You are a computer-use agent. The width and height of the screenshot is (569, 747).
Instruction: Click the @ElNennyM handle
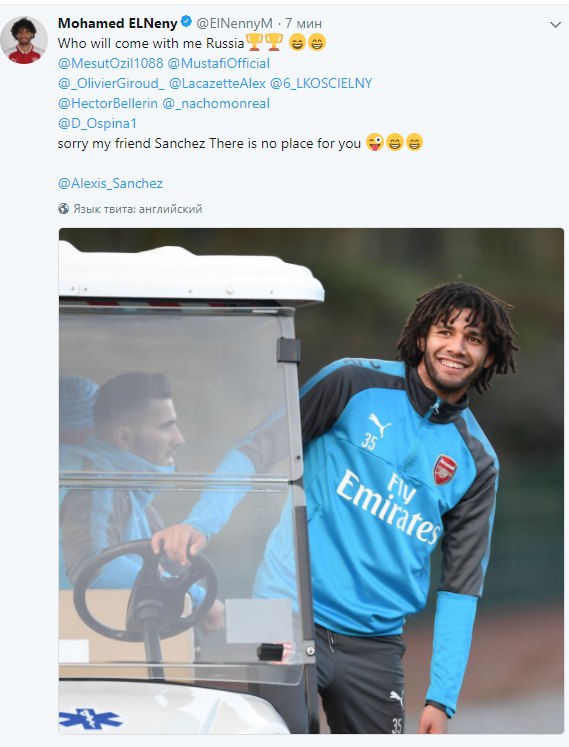coord(235,23)
